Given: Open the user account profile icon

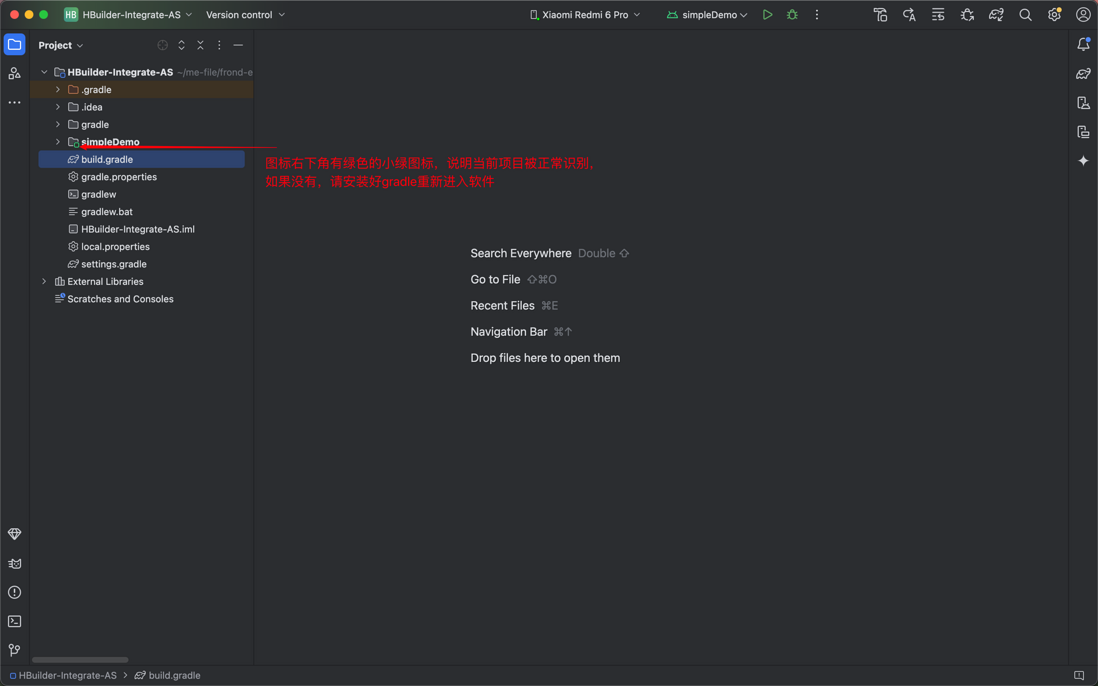Looking at the screenshot, I should click(1083, 15).
